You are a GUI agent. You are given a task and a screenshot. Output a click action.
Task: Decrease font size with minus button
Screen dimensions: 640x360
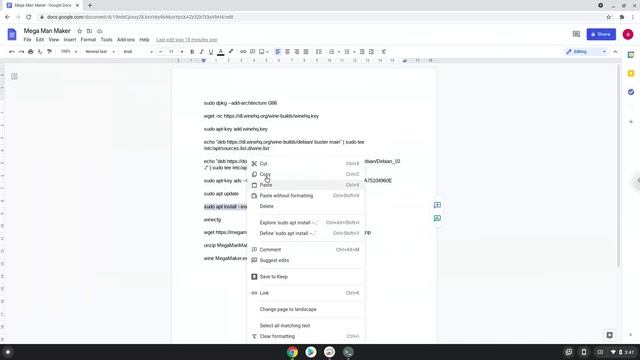coord(160,52)
